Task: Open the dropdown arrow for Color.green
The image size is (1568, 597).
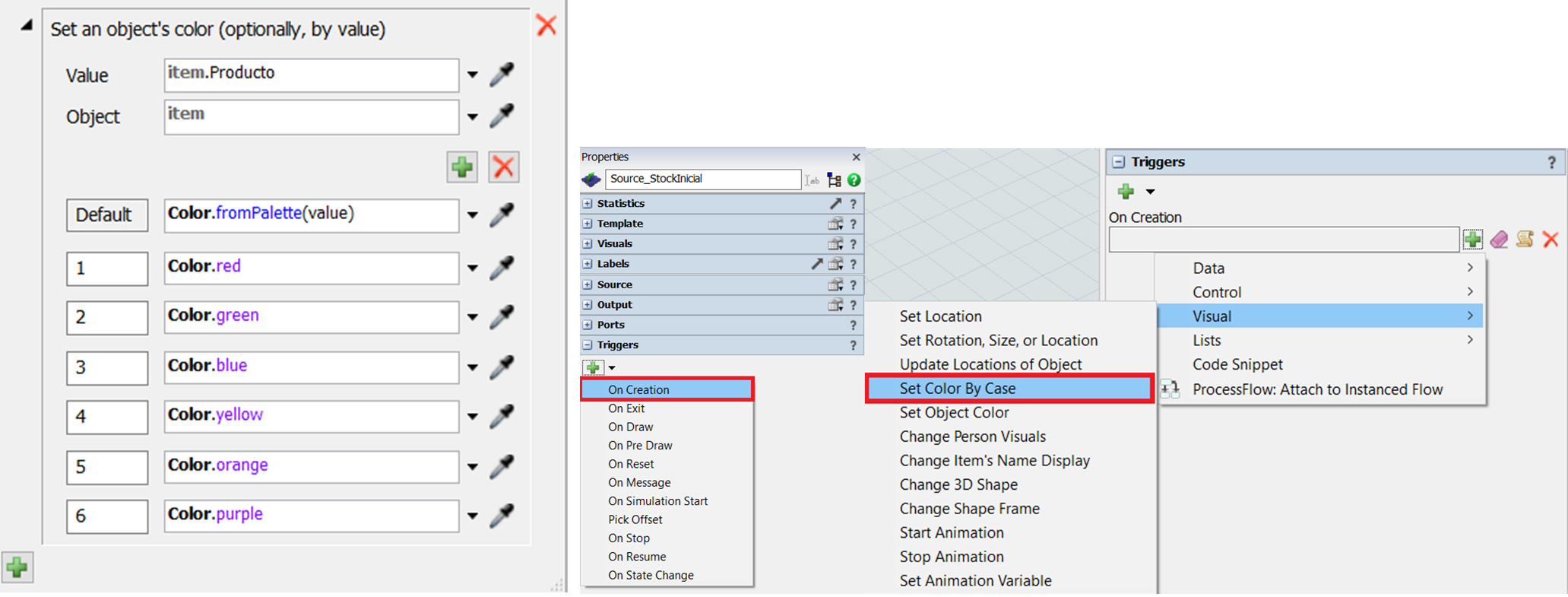Action: click(472, 317)
